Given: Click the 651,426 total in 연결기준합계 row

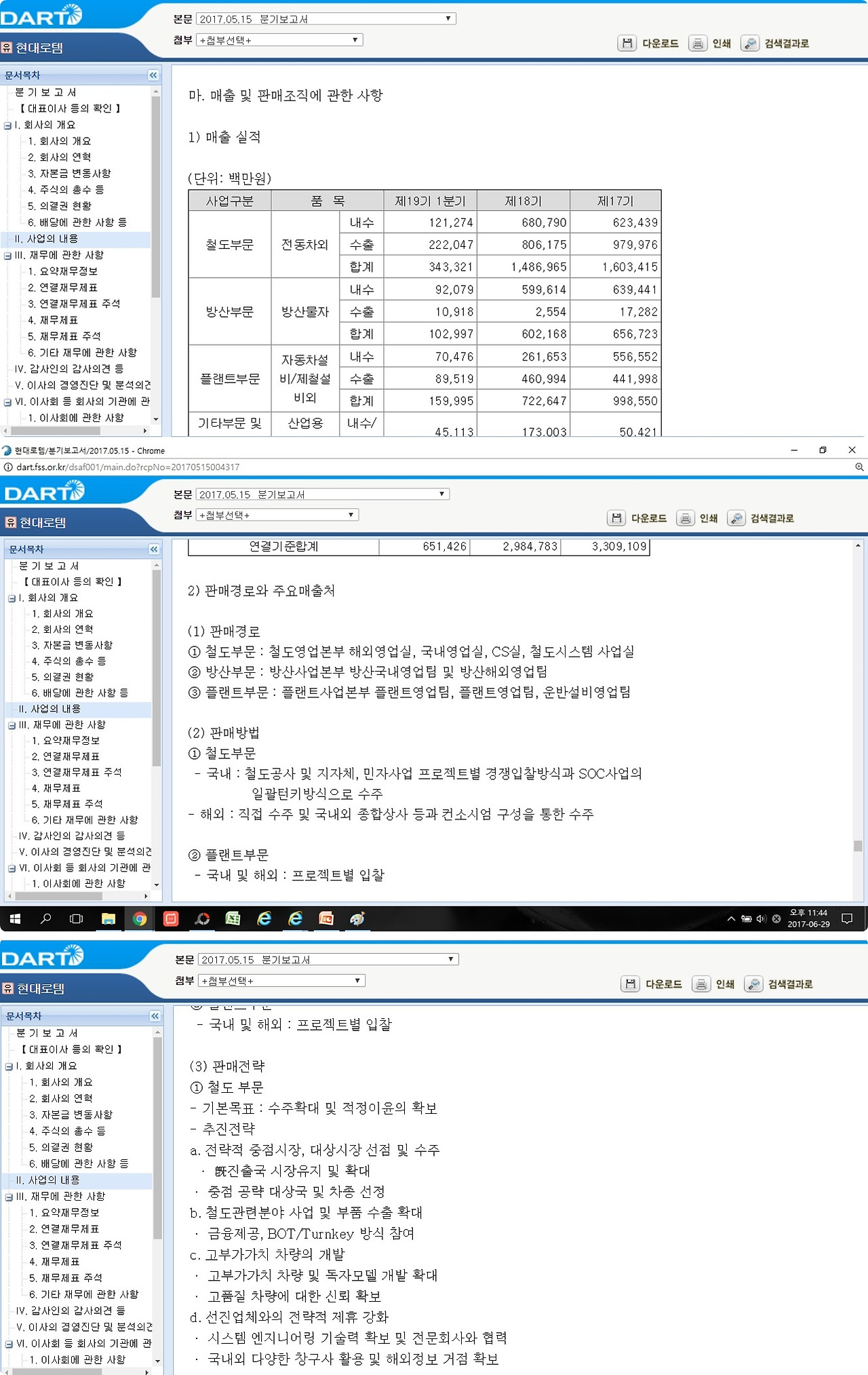Looking at the screenshot, I should (x=425, y=547).
